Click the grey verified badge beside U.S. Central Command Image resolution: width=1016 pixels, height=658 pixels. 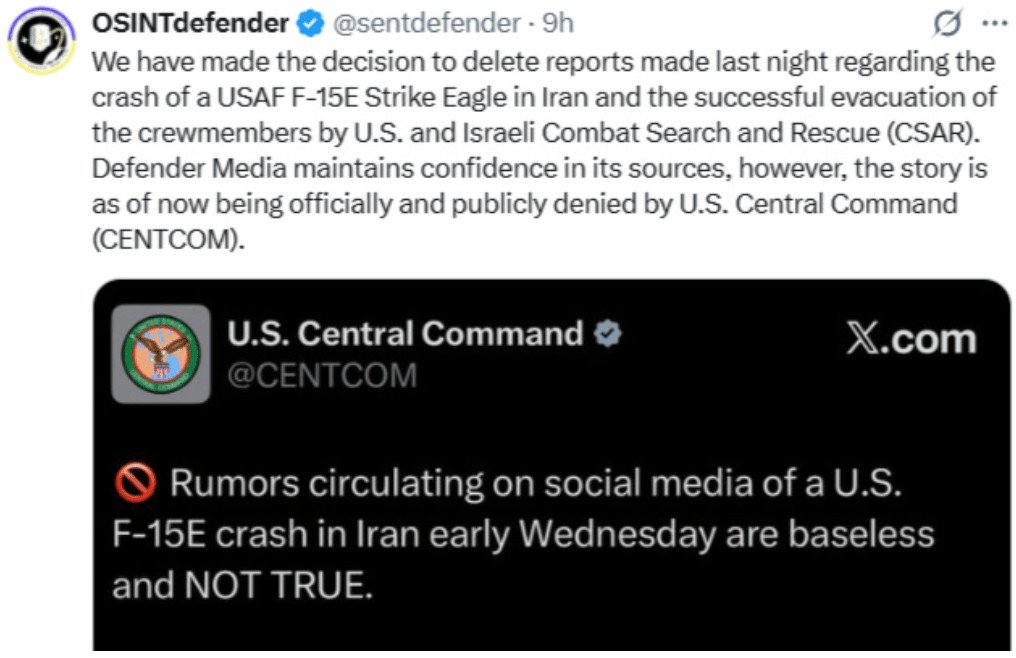pos(607,334)
